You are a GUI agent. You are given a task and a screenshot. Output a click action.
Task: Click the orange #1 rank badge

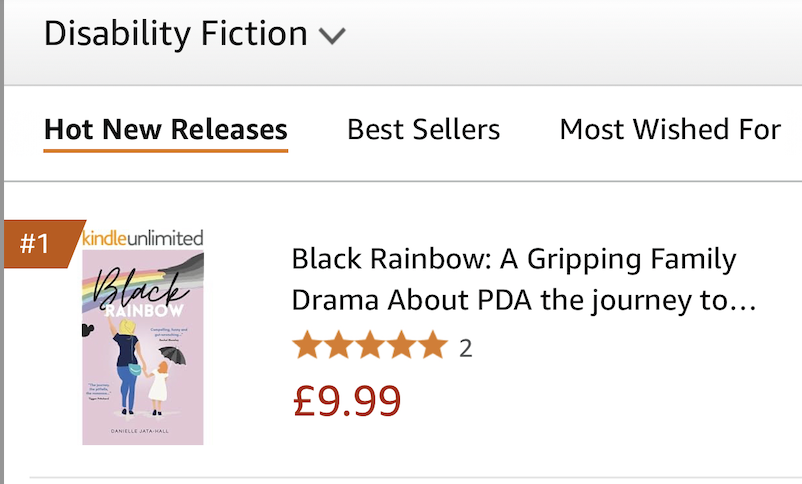pos(36,244)
